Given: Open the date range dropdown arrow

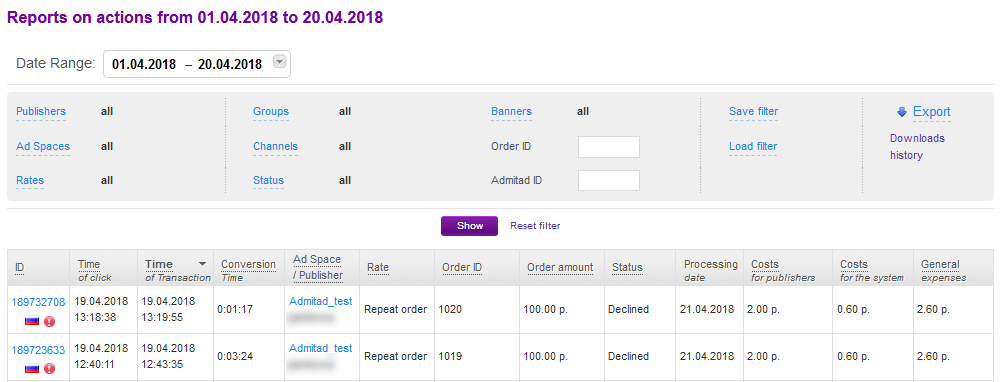Looking at the screenshot, I should pos(280,62).
